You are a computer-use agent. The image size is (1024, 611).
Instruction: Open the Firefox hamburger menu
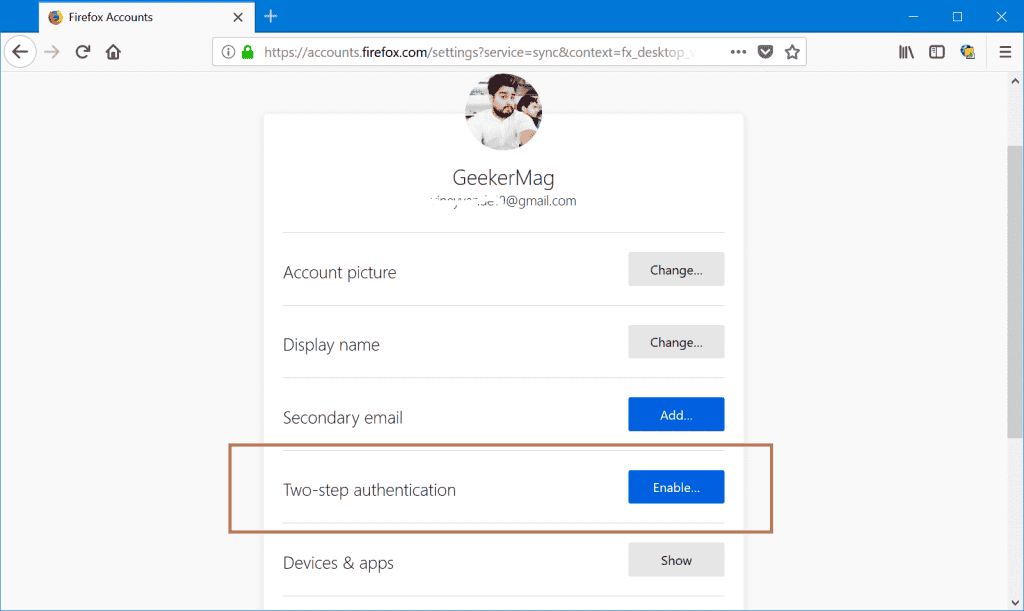click(x=1005, y=52)
